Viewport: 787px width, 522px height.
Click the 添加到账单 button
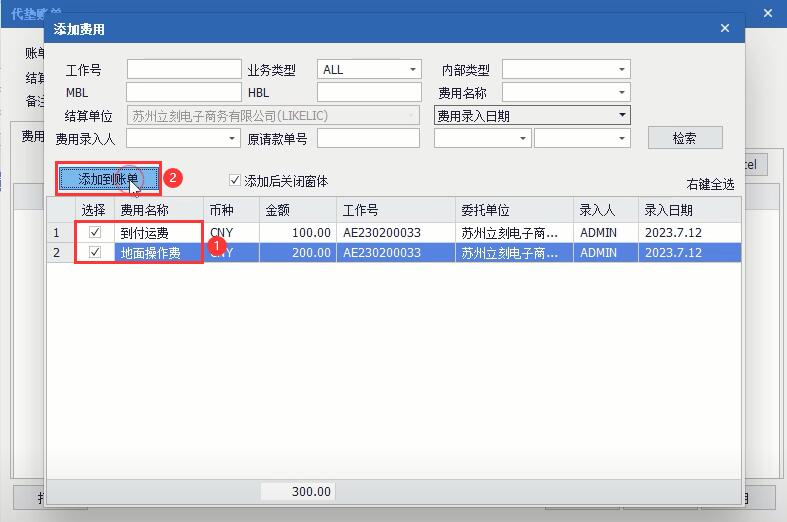108,179
